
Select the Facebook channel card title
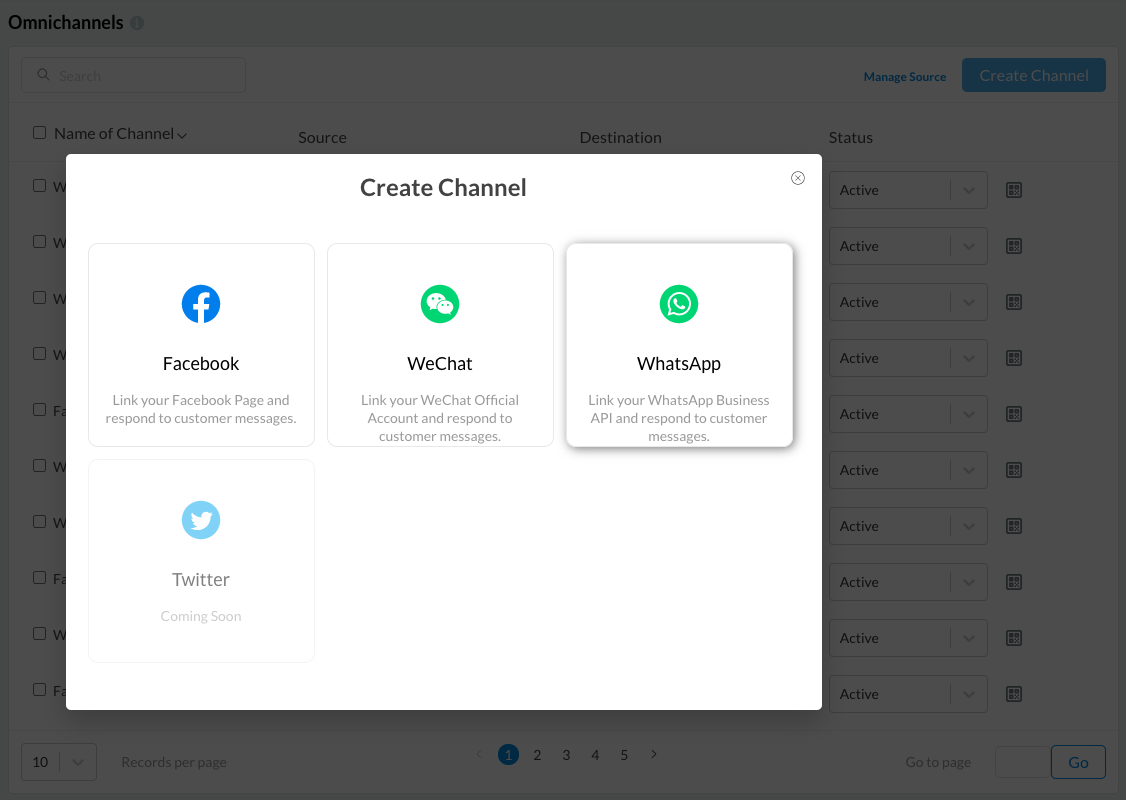click(201, 363)
